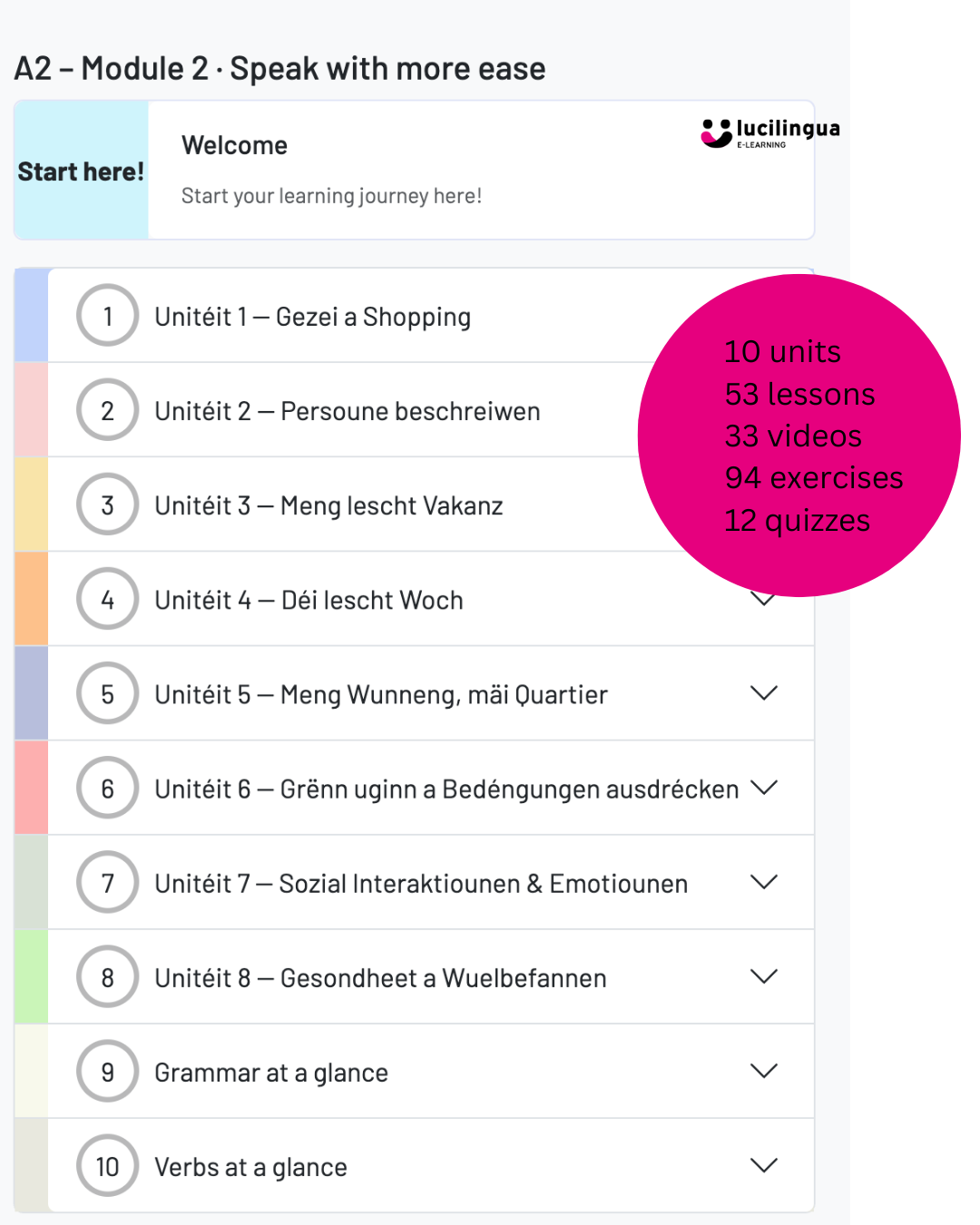Click the number 10 circle icon
Screen dimensions: 980x1225
coord(108,1166)
